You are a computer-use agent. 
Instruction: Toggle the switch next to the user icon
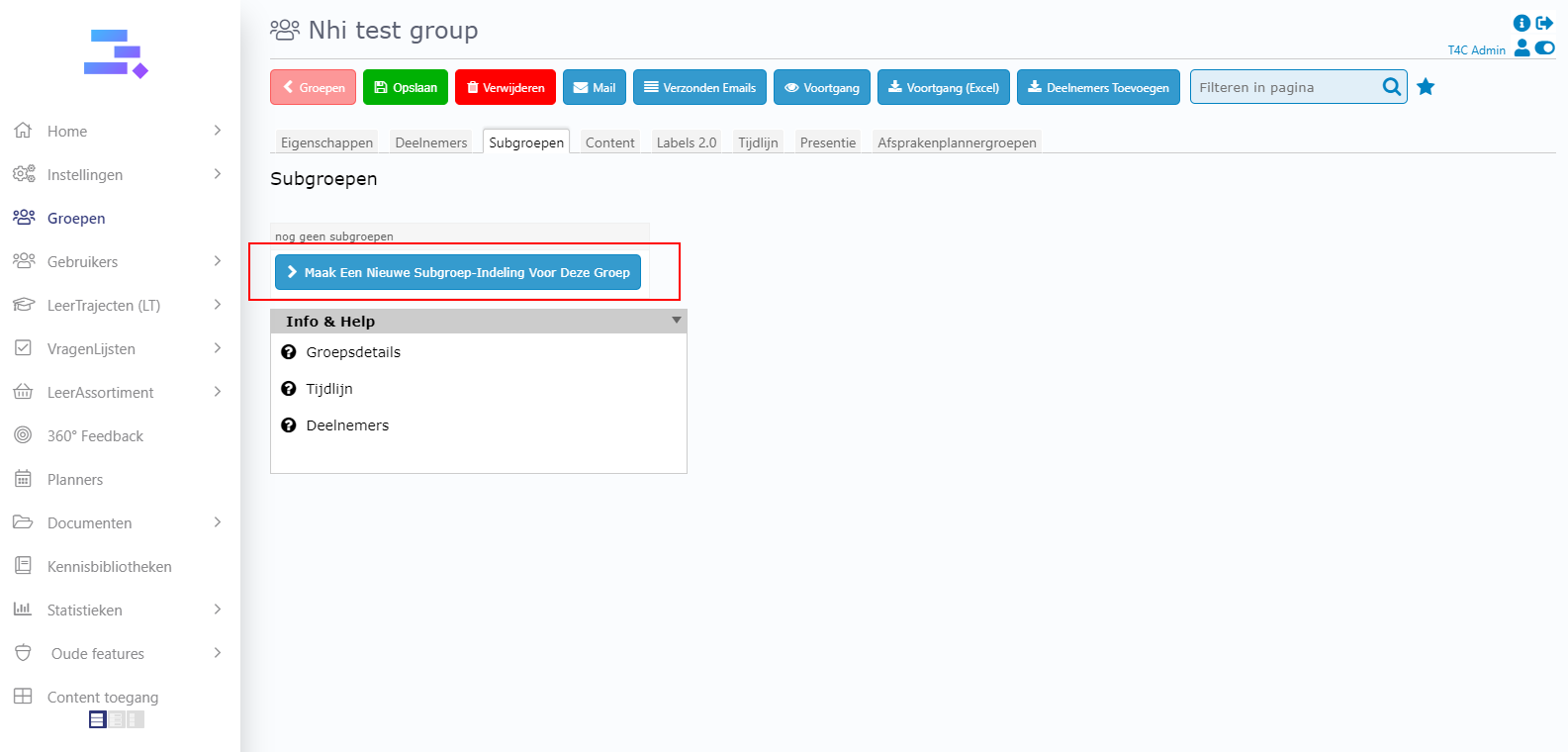coord(1544,47)
